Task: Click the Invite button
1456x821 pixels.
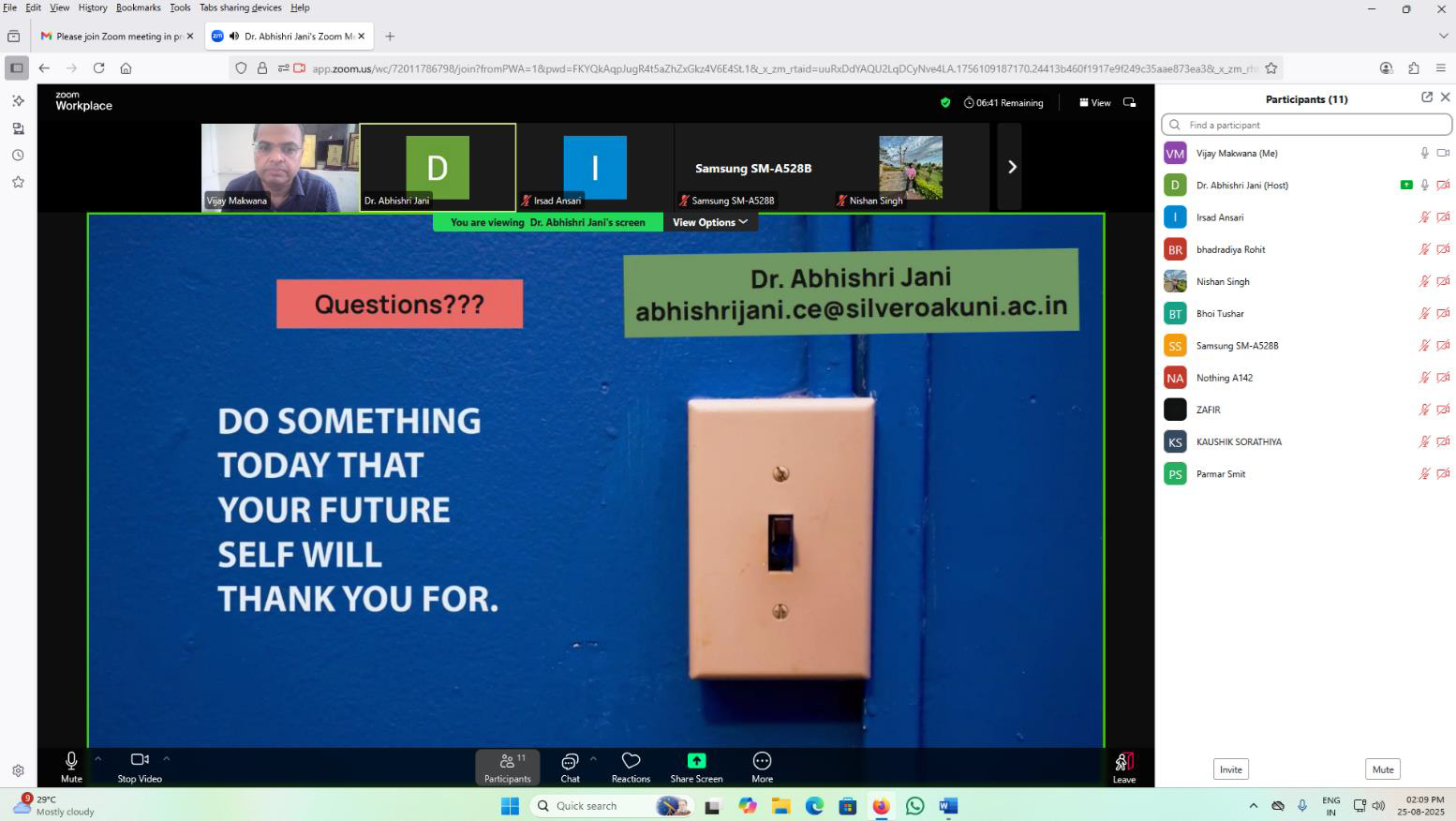Action: 1230,769
